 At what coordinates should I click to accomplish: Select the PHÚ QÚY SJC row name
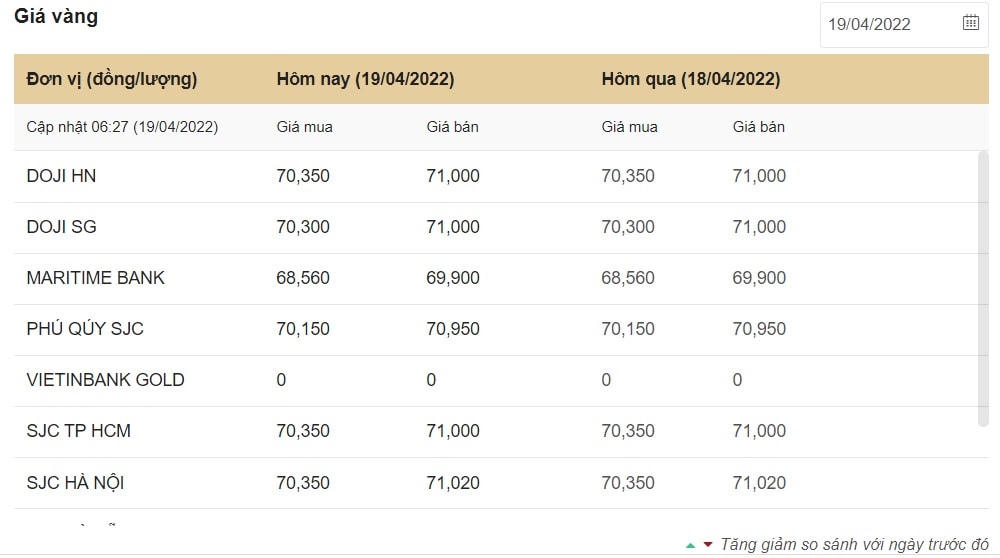click(85, 329)
